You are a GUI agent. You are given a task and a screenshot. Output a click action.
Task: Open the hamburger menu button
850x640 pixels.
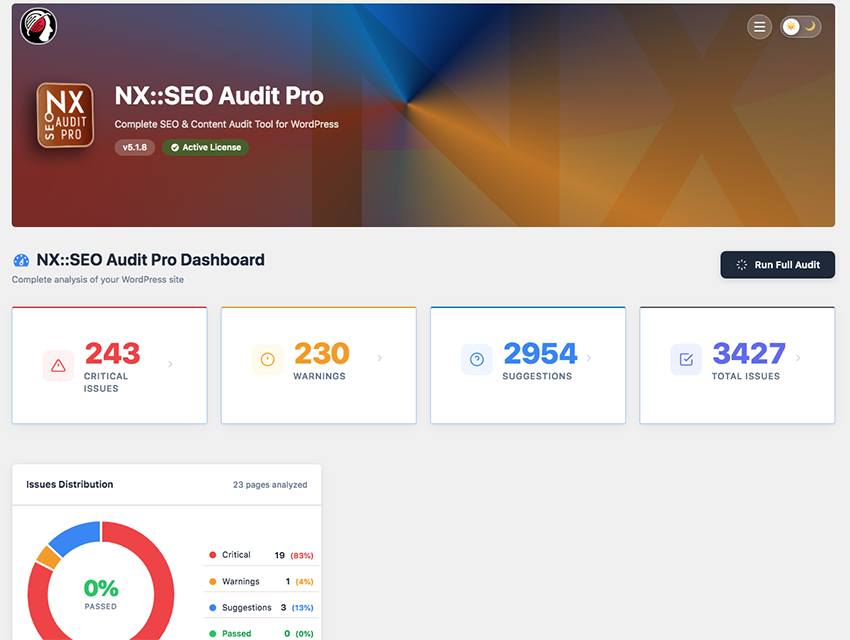(x=759, y=27)
